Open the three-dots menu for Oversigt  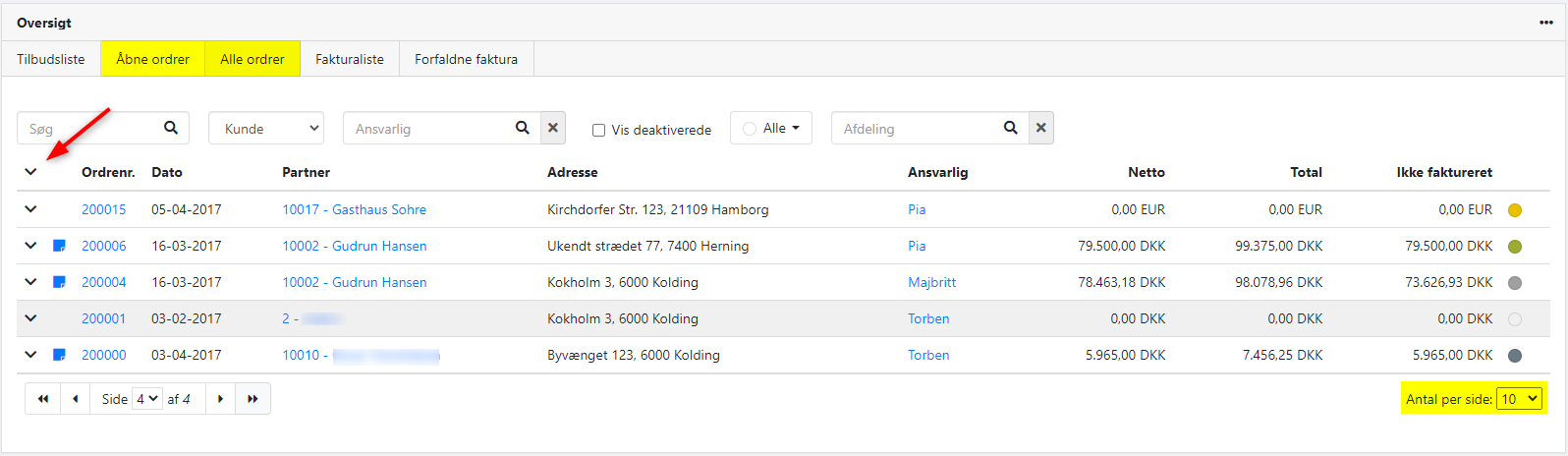point(1545,23)
